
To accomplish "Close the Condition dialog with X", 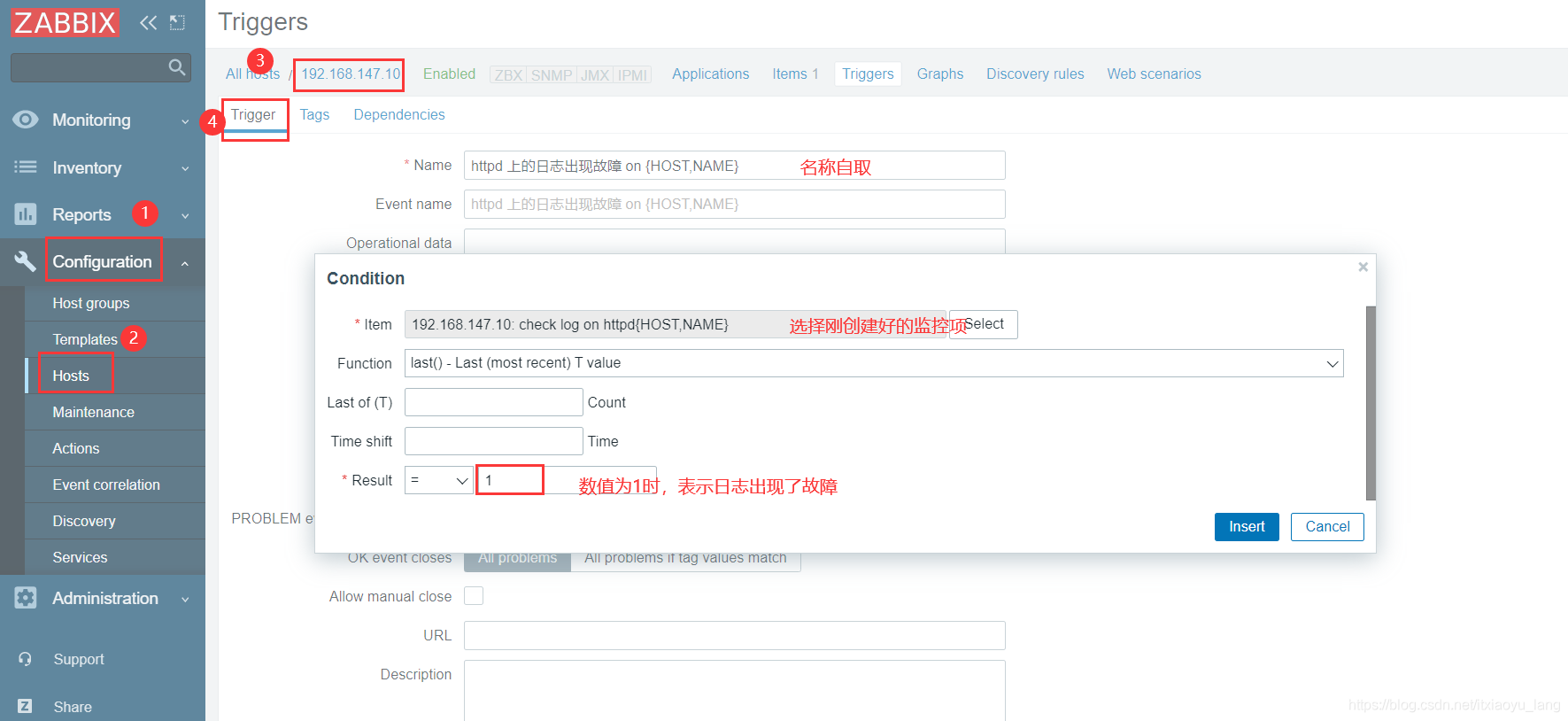I will coord(1363,267).
